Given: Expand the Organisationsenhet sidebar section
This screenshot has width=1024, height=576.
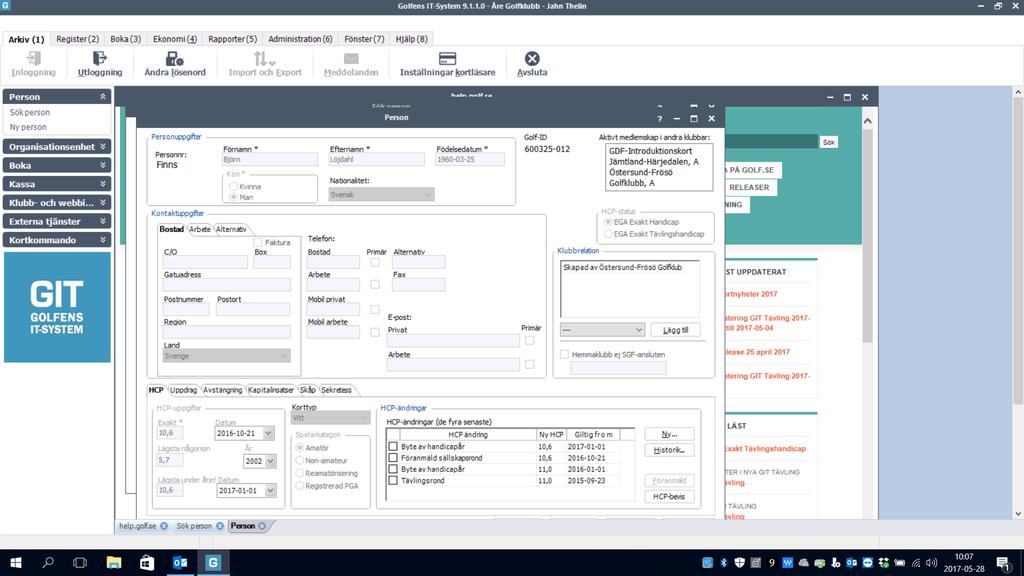Looking at the screenshot, I should coord(103,147).
